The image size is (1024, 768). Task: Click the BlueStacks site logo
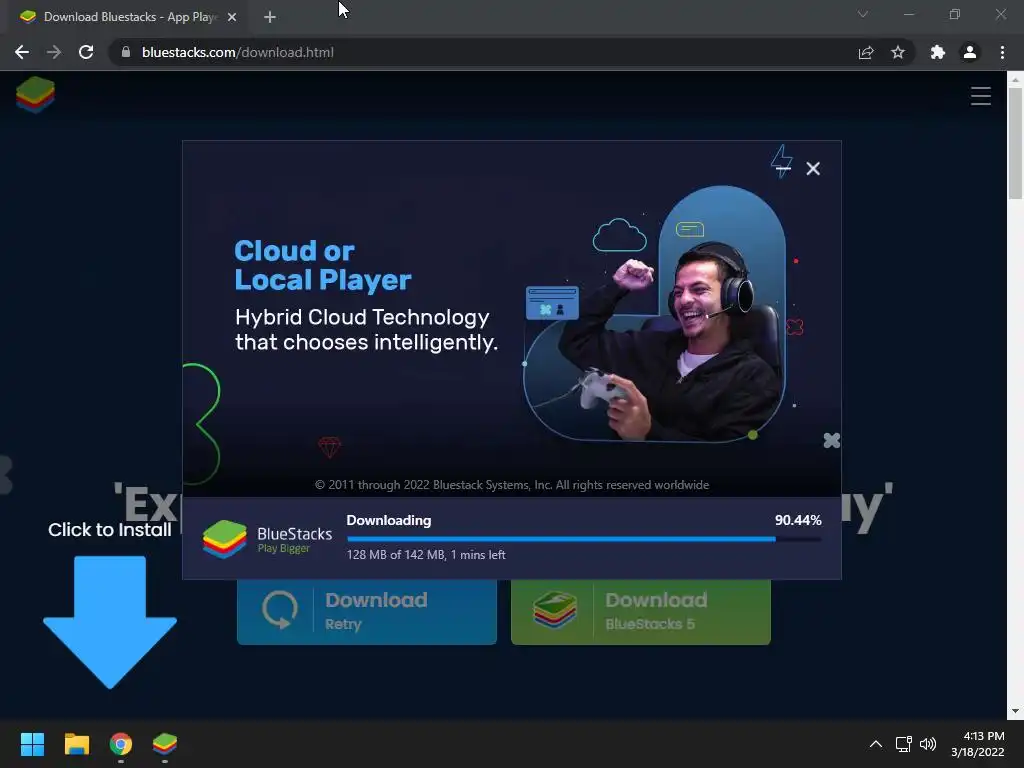tap(35, 95)
